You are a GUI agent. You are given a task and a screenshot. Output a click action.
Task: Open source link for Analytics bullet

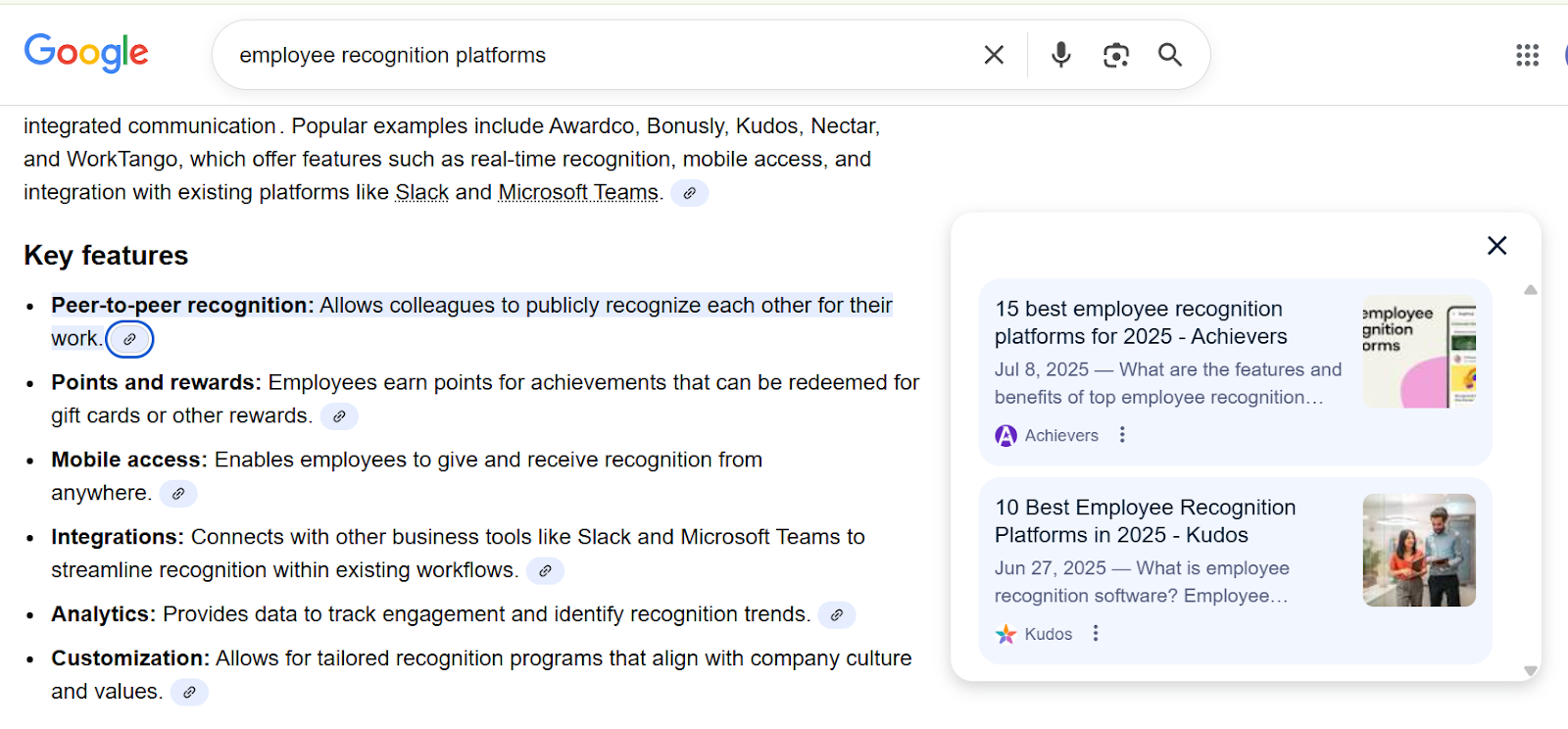point(837,615)
